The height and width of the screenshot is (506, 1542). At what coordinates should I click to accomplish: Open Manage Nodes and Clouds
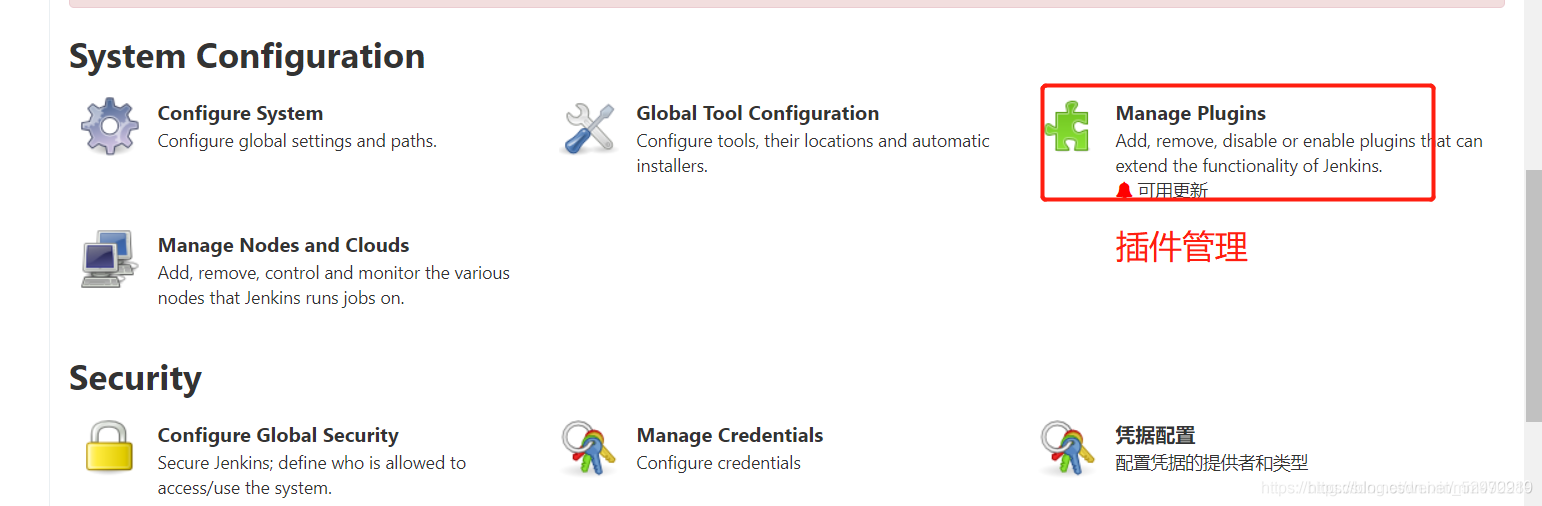tap(283, 245)
